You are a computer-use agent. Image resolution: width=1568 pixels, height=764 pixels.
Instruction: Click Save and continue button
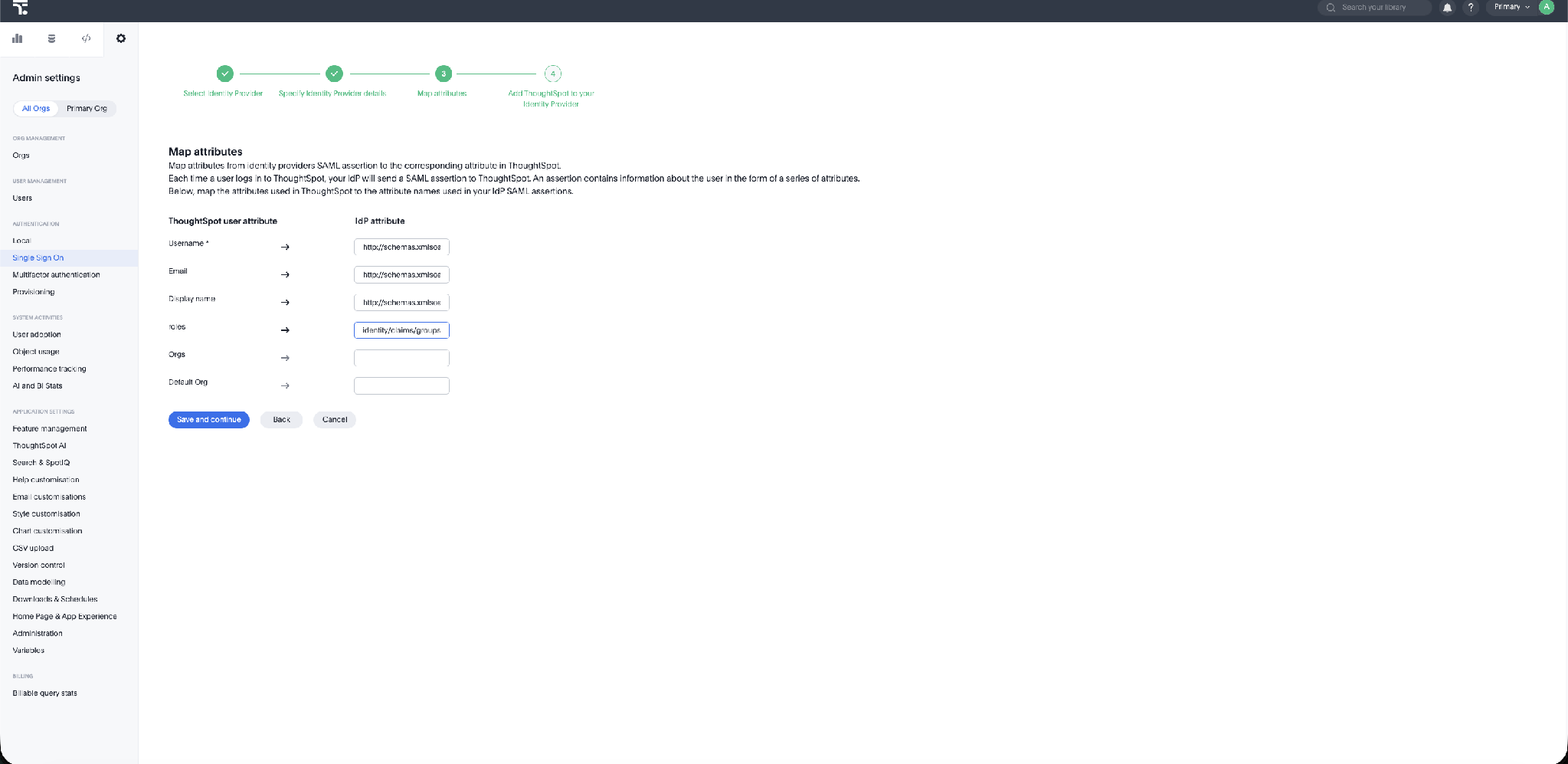(x=209, y=420)
